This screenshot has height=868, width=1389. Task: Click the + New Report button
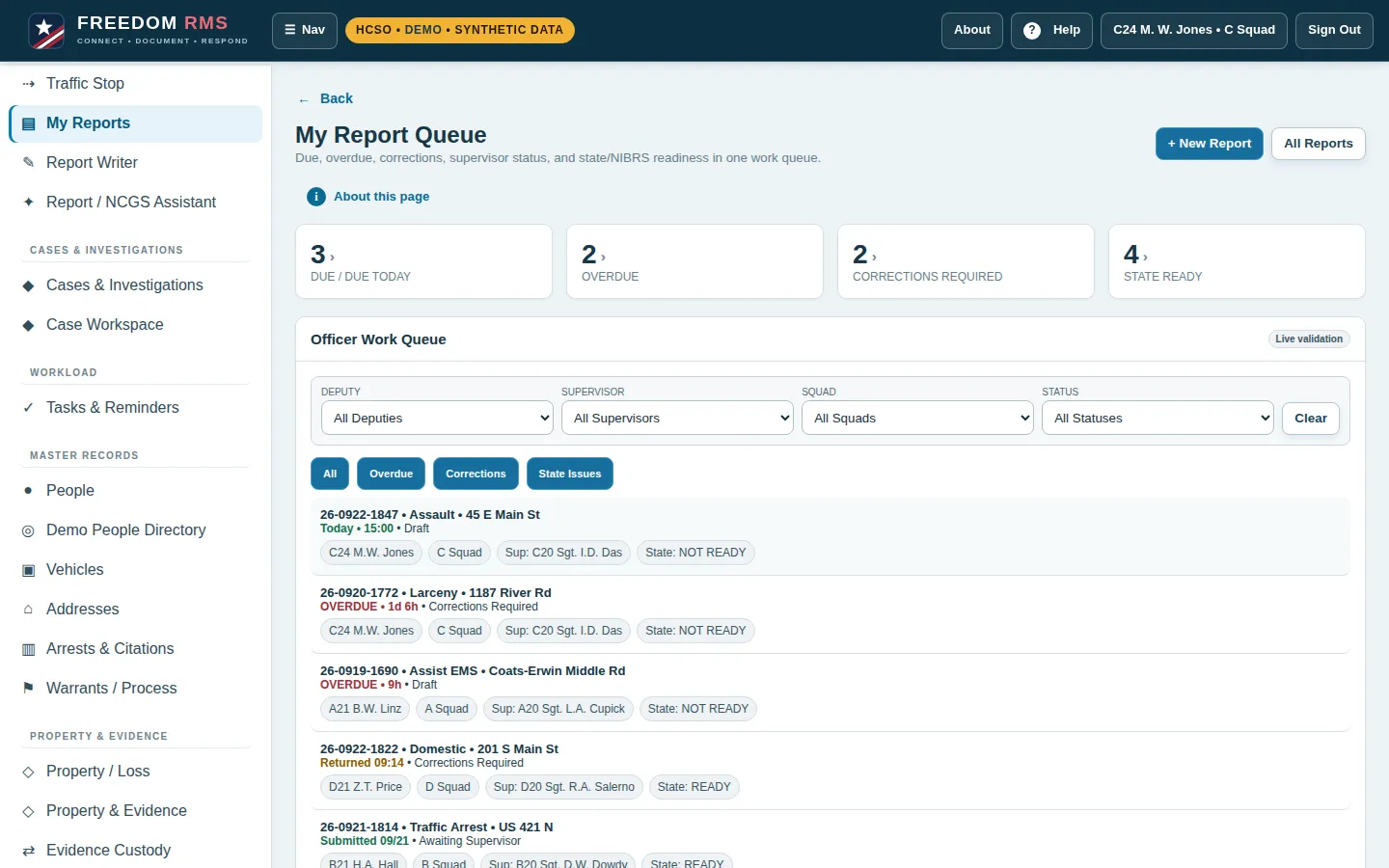(x=1210, y=144)
